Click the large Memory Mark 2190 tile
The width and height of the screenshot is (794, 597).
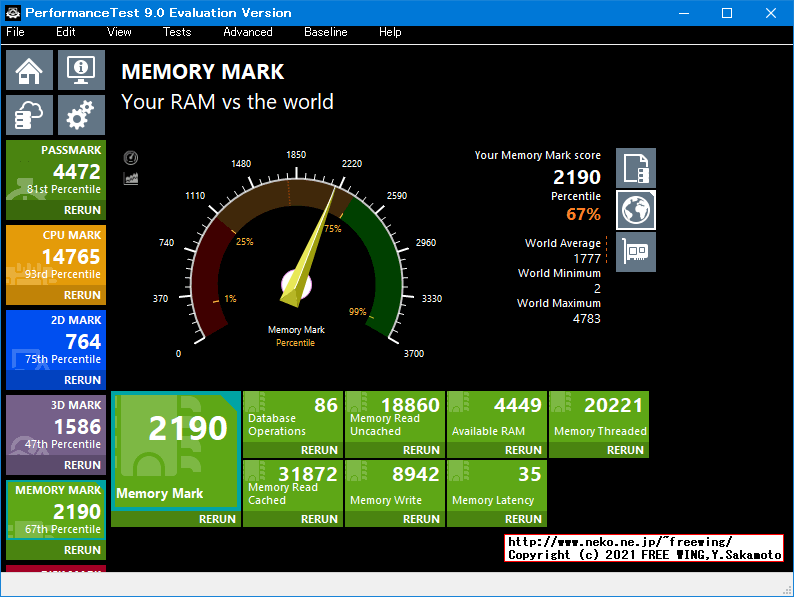pos(176,450)
